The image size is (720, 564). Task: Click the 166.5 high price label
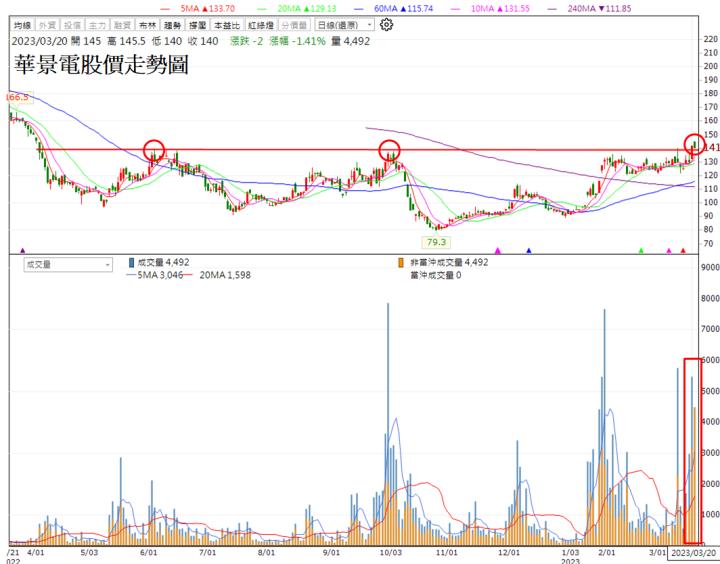click(x=17, y=97)
